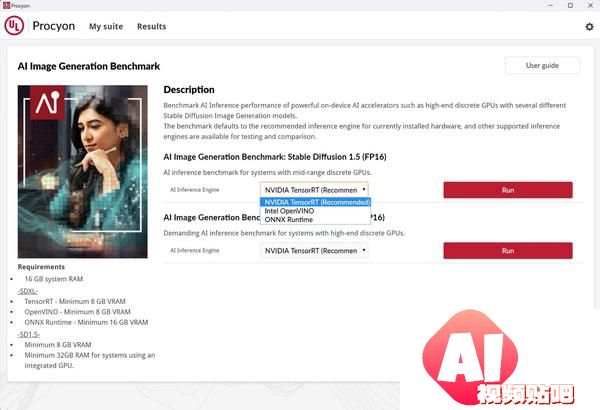Click the Procyon app icon in title bar
Viewport: 600px width, 410px height.
6,5
